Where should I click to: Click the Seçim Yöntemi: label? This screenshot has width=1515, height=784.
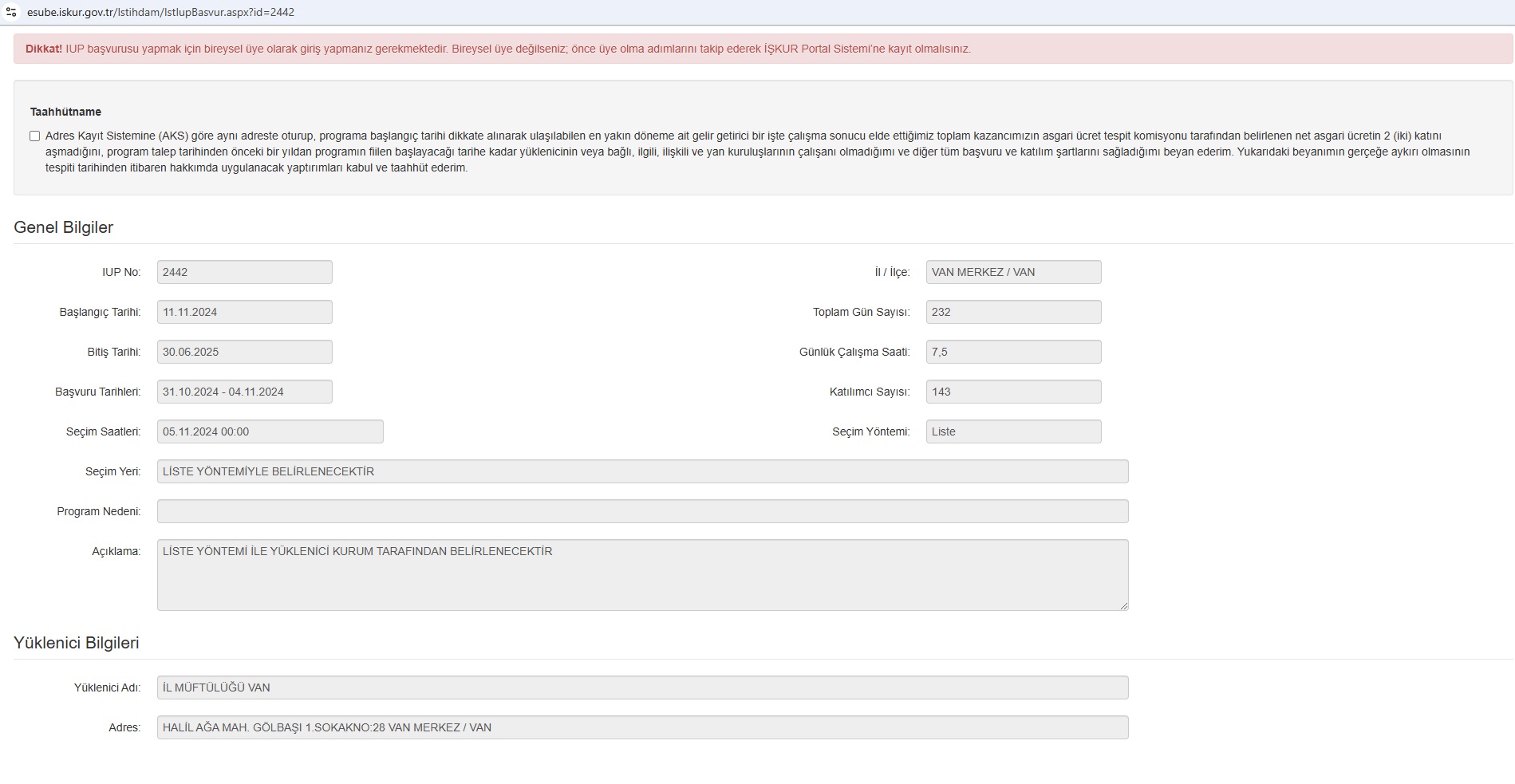(871, 431)
